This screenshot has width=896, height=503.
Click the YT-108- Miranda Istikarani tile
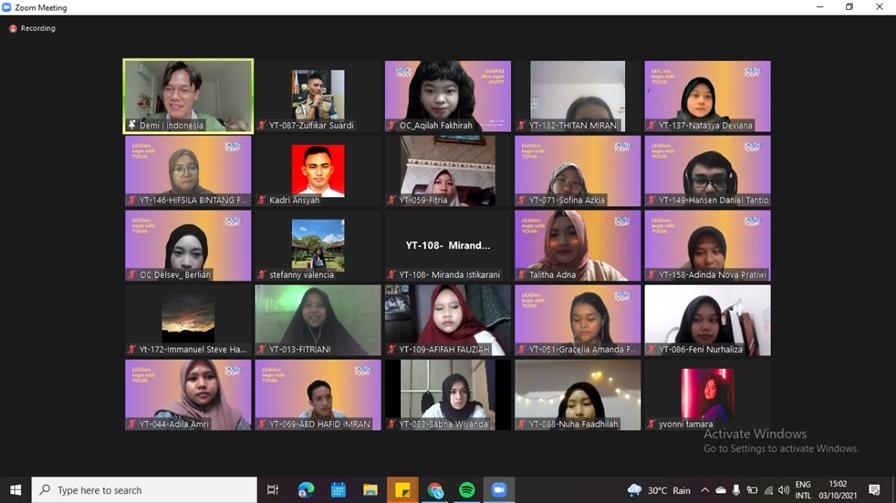point(448,246)
